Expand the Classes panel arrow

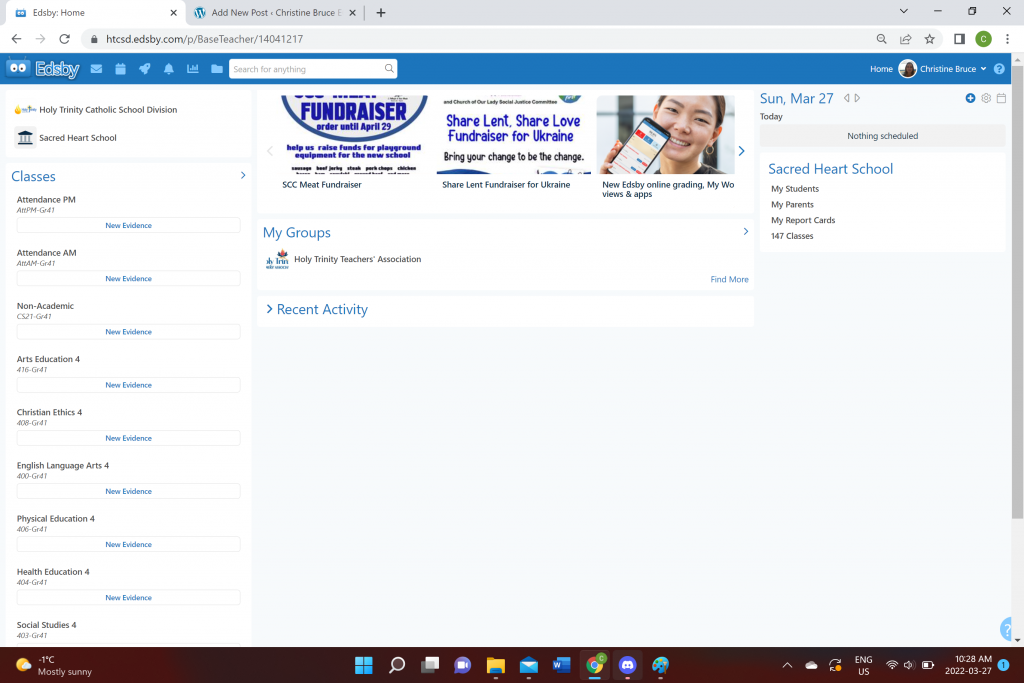(x=243, y=175)
